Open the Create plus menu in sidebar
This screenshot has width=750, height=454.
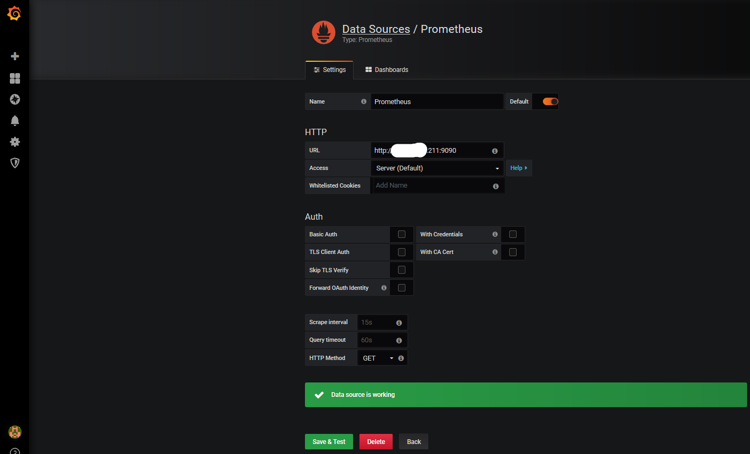point(15,56)
